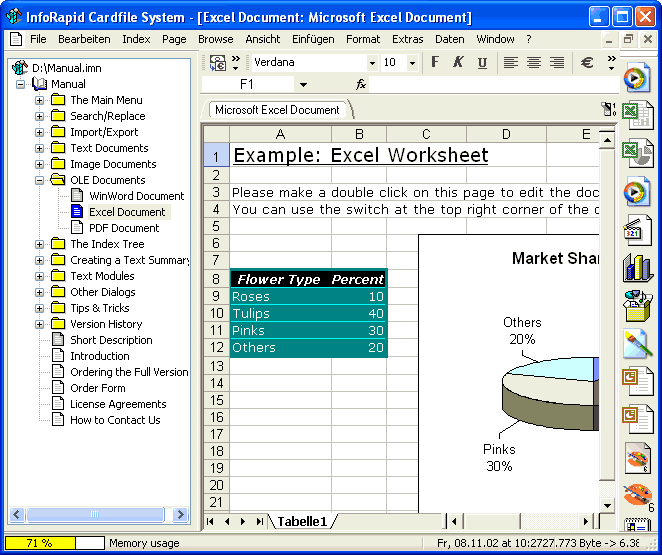
Task: Click the currency conversion icon in the toolbar
Action: coord(218,63)
